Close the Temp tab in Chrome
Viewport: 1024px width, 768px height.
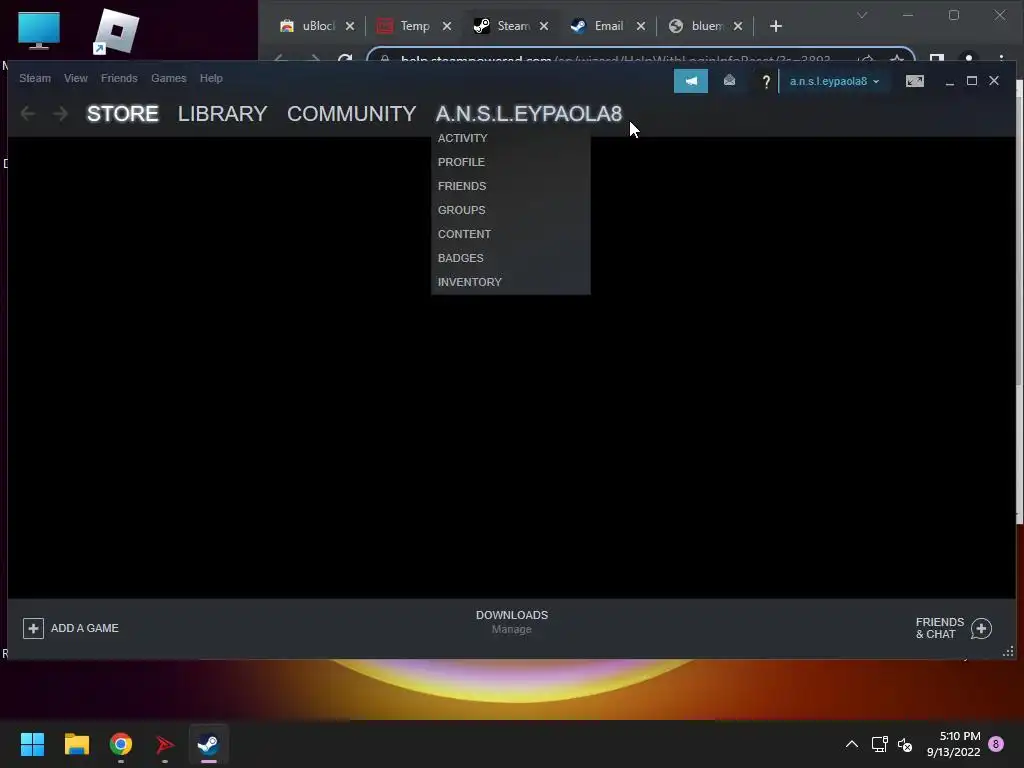[x=447, y=26]
